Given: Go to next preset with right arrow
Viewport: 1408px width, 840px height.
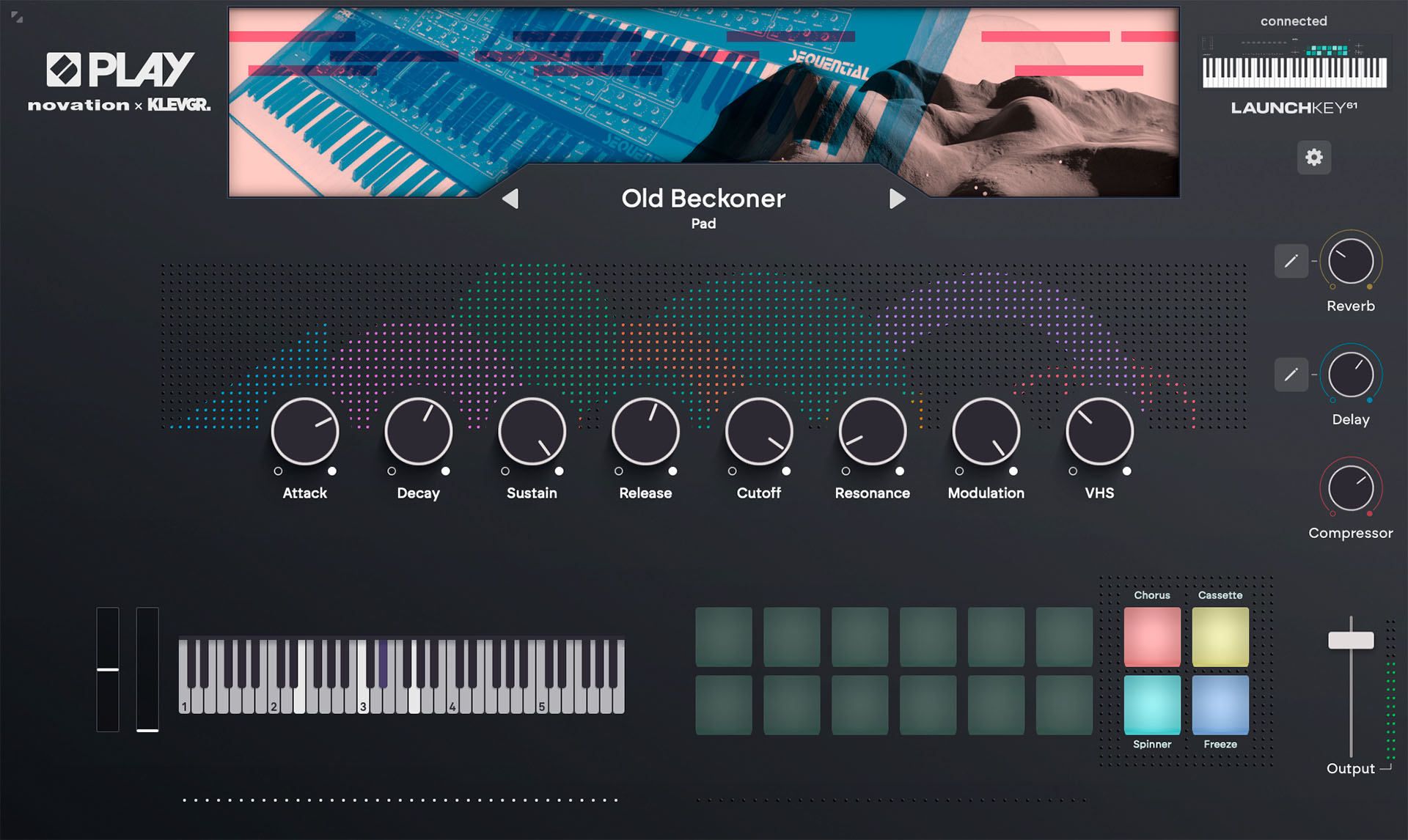Looking at the screenshot, I should pos(897,199).
